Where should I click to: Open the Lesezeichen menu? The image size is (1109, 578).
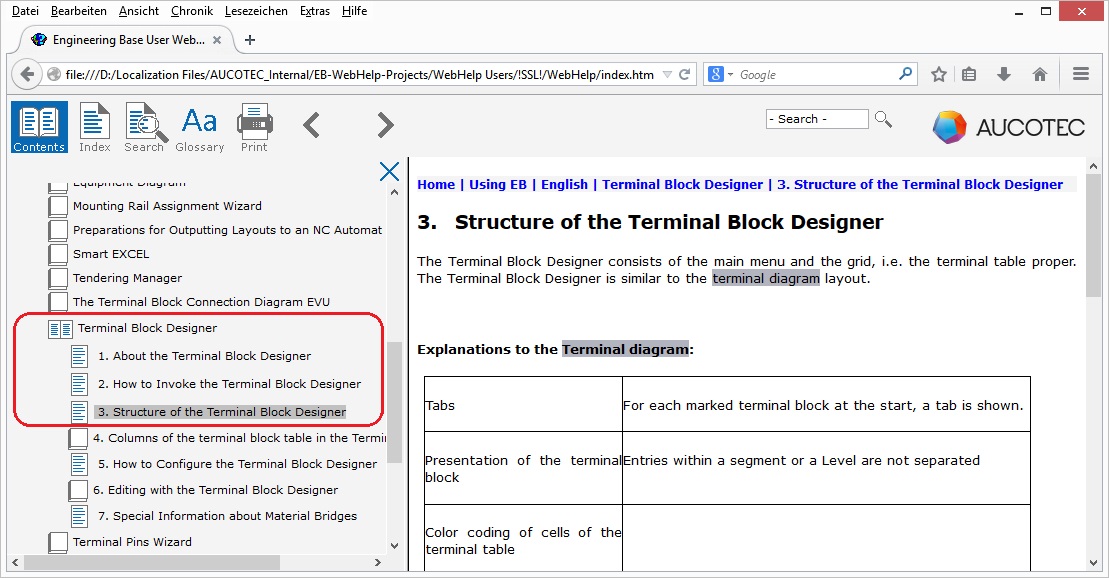click(256, 11)
